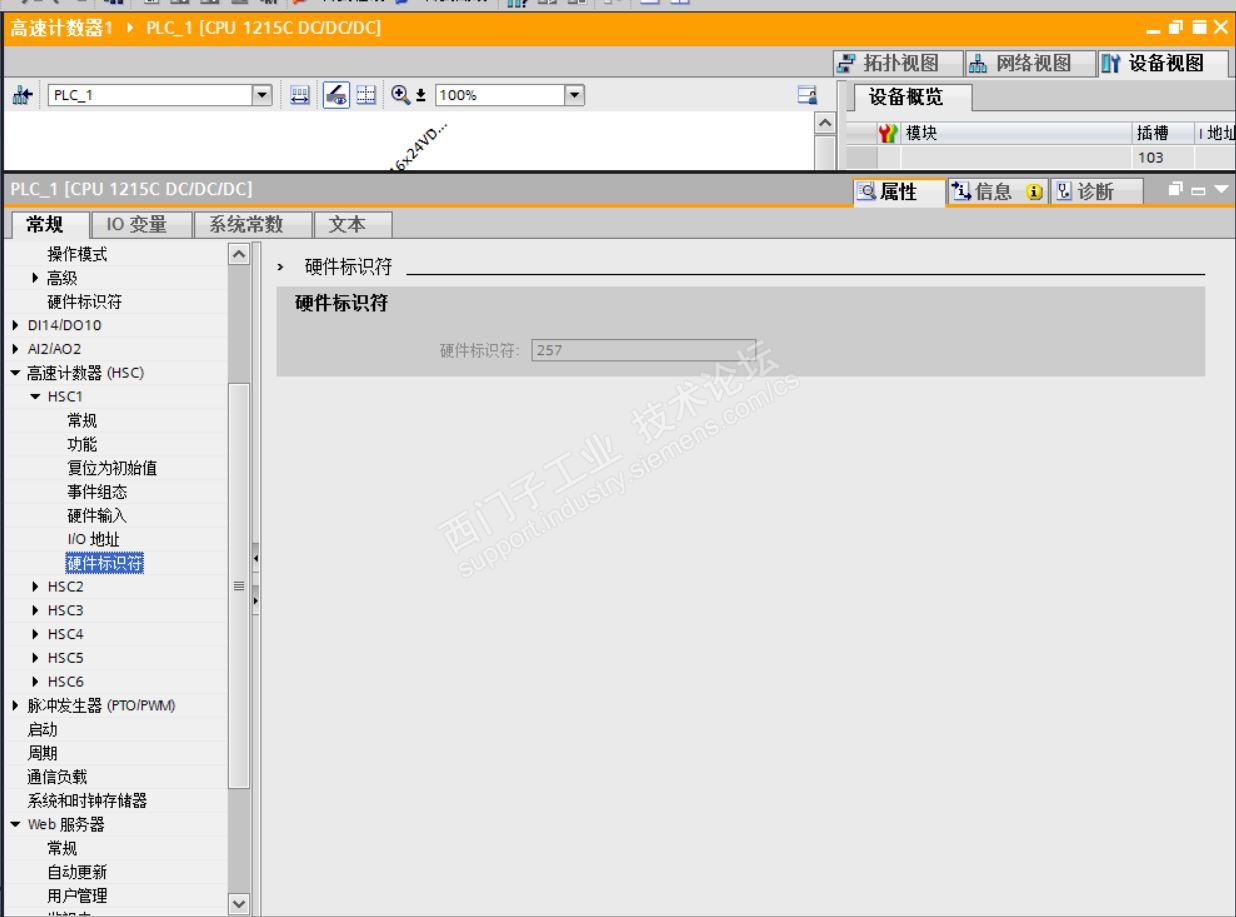Expand the HSC6 node arrow
Screen dimensions: 1236x917
point(37,682)
